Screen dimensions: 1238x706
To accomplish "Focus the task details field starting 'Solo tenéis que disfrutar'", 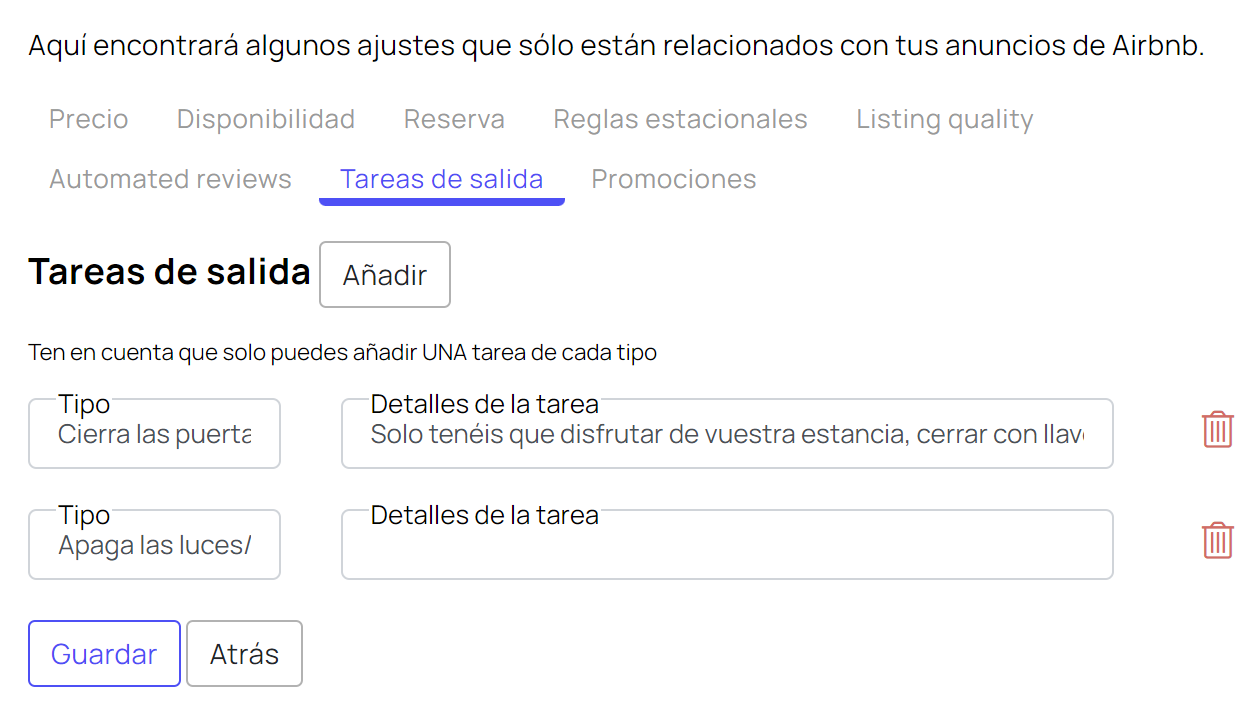I will 727,433.
